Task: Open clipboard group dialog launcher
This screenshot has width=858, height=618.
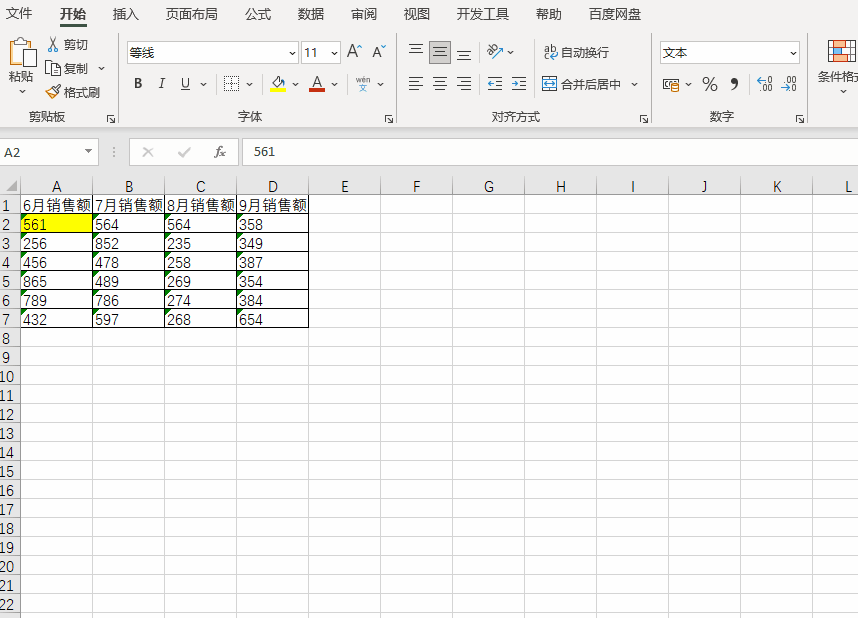Action: coord(111,118)
